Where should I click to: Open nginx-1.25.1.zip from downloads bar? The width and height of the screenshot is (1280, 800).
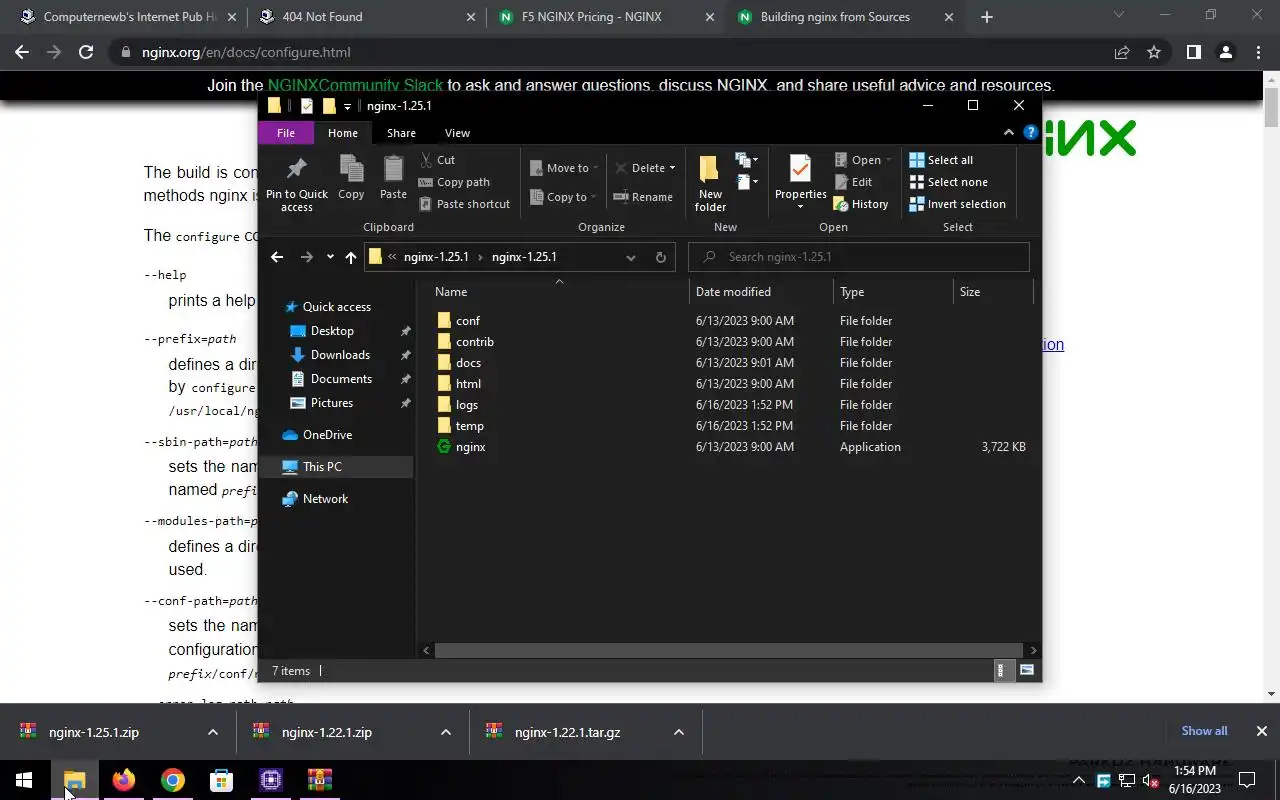(94, 732)
